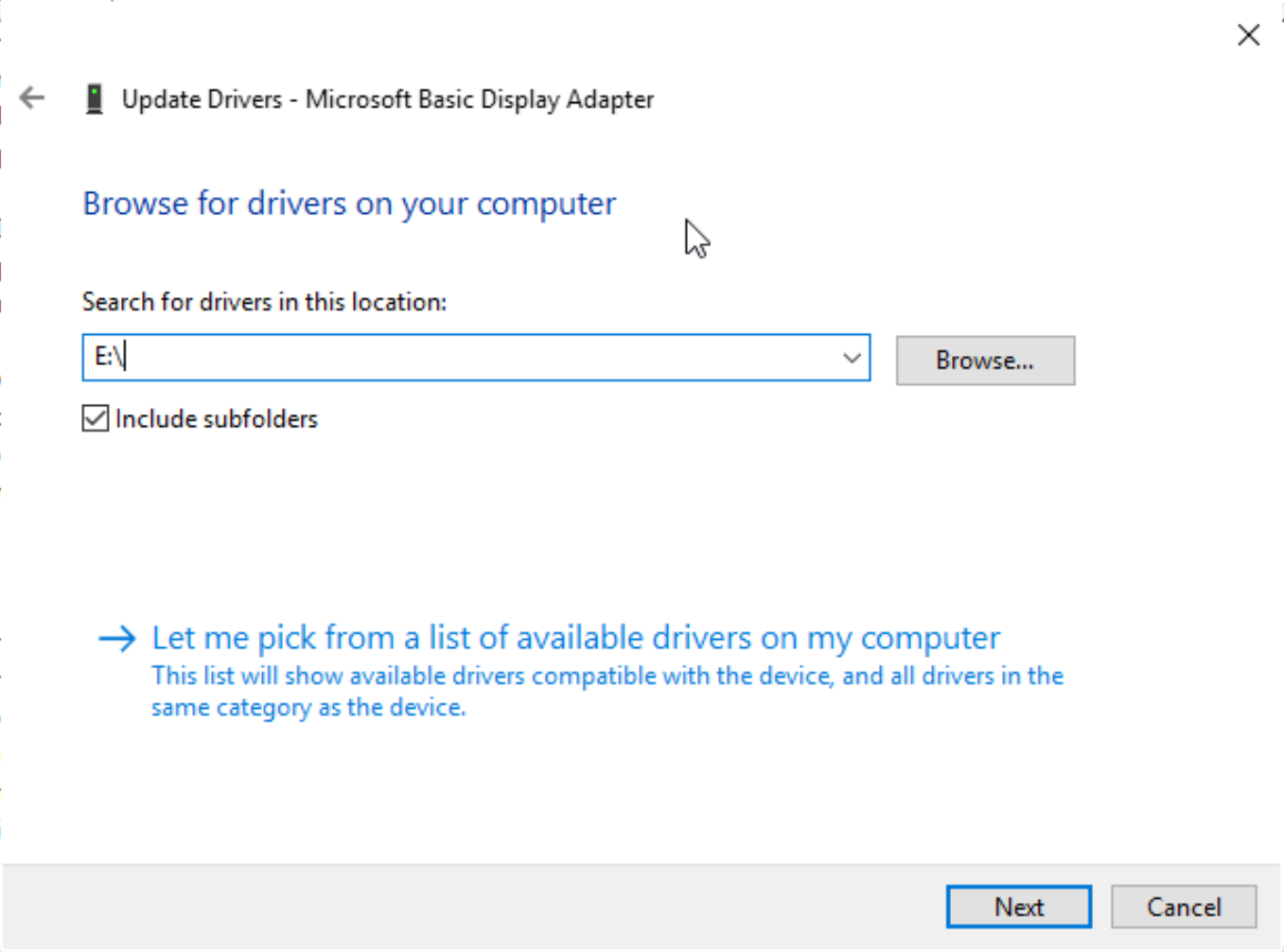Click the display adapter device icon

coord(94,98)
